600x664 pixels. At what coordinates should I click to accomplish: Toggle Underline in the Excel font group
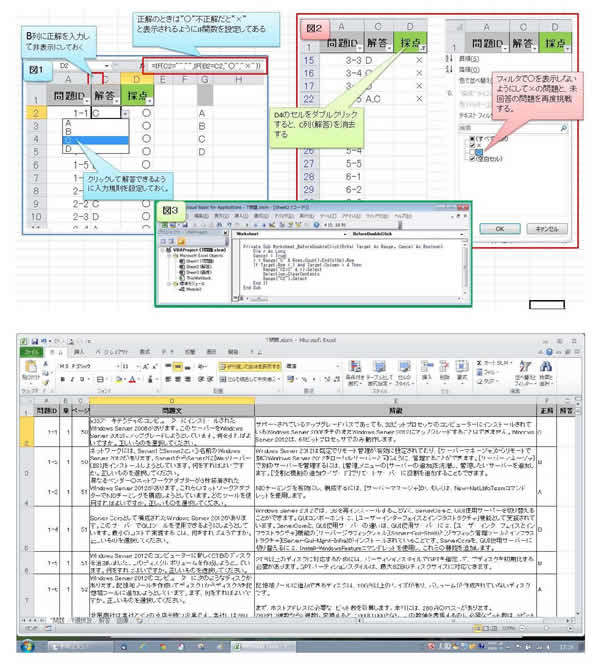point(82,379)
